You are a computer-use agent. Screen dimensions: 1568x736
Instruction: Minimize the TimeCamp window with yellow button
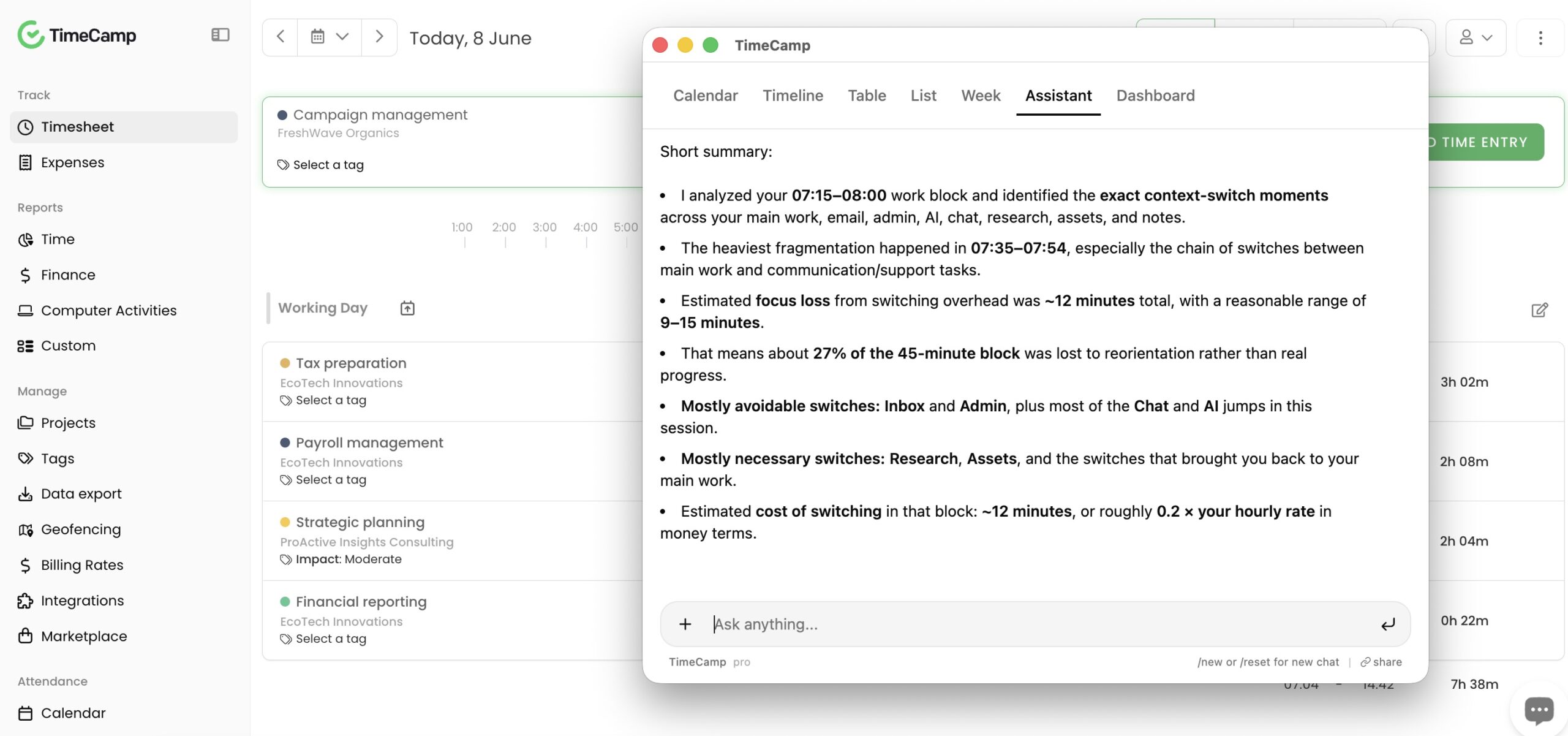click(x=685, y=45)
